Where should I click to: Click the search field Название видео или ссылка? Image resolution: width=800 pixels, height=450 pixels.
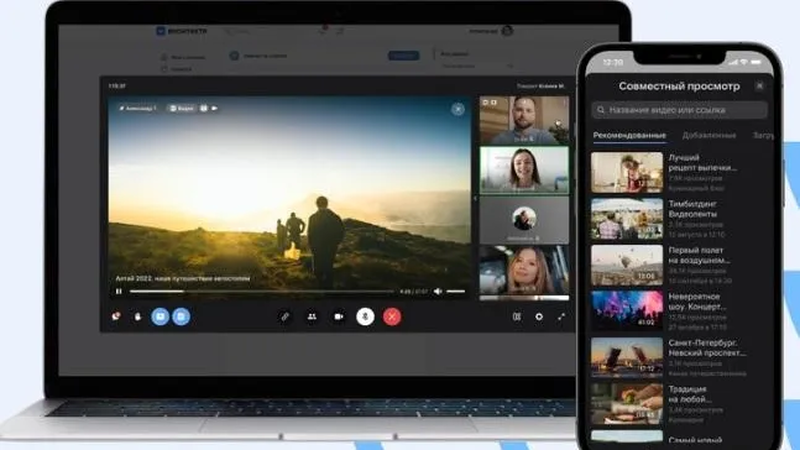679,110
